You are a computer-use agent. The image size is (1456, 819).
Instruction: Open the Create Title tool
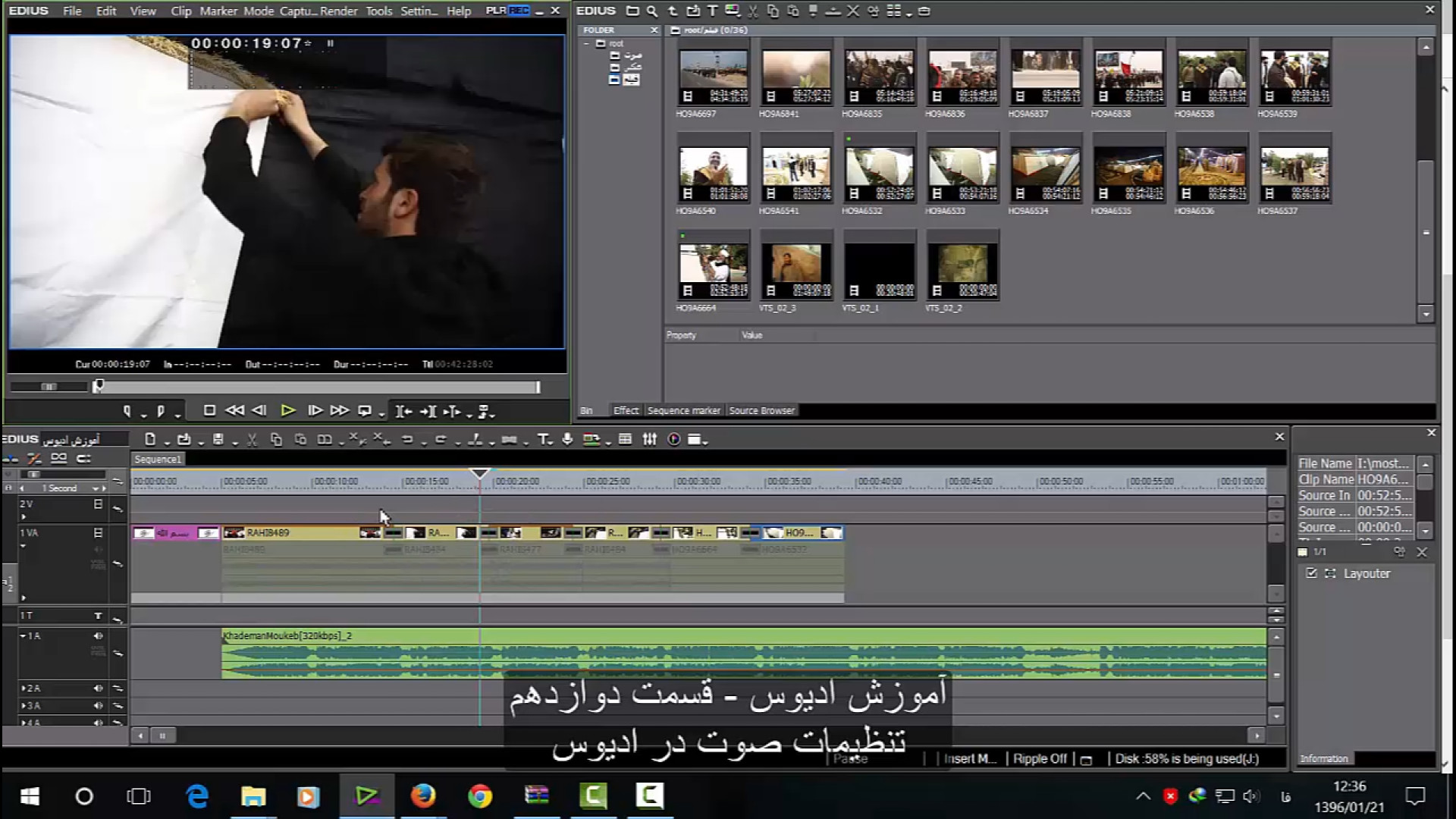[x=543, y=440]
